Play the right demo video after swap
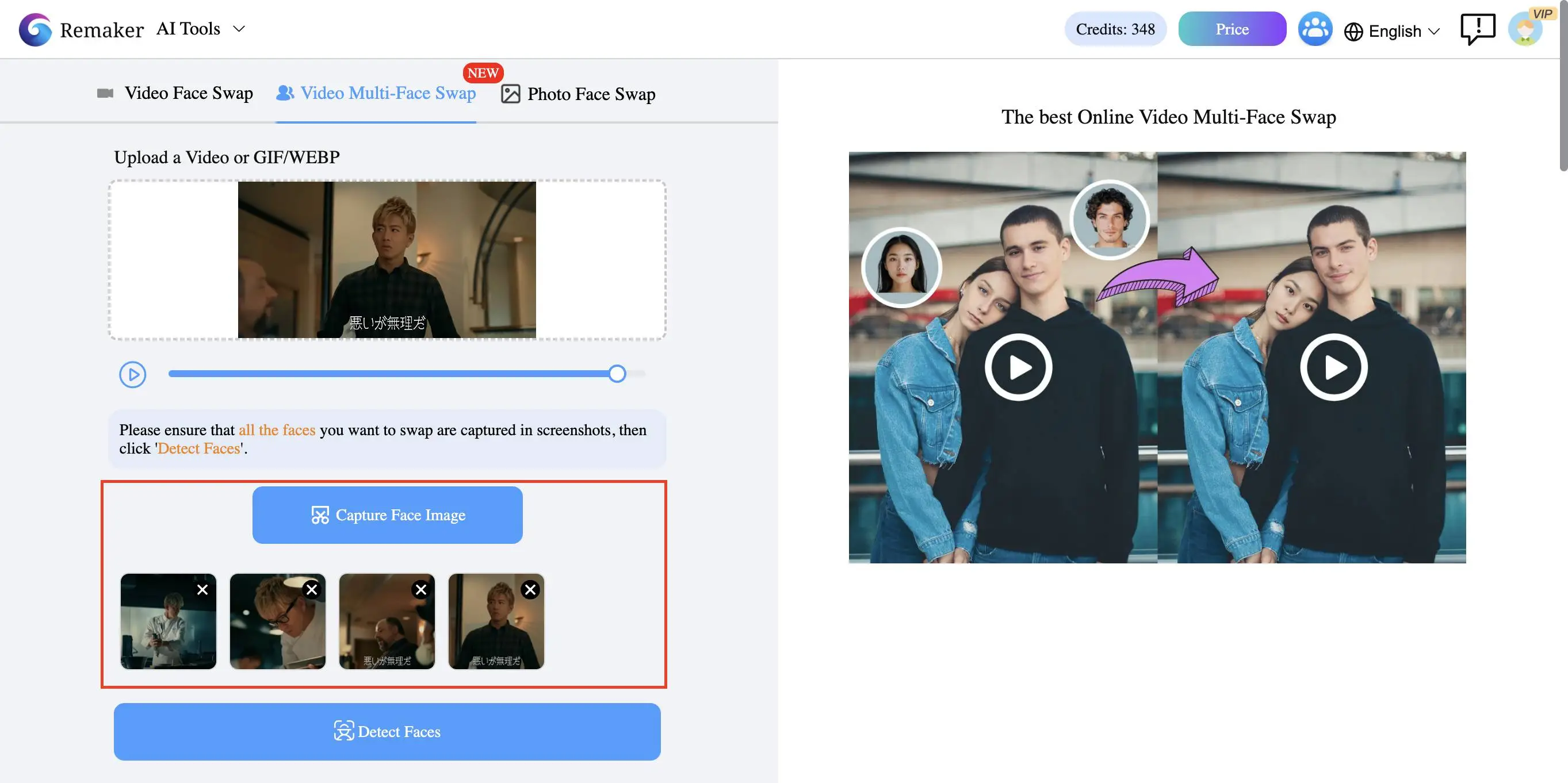 [x=1333, y=367]
